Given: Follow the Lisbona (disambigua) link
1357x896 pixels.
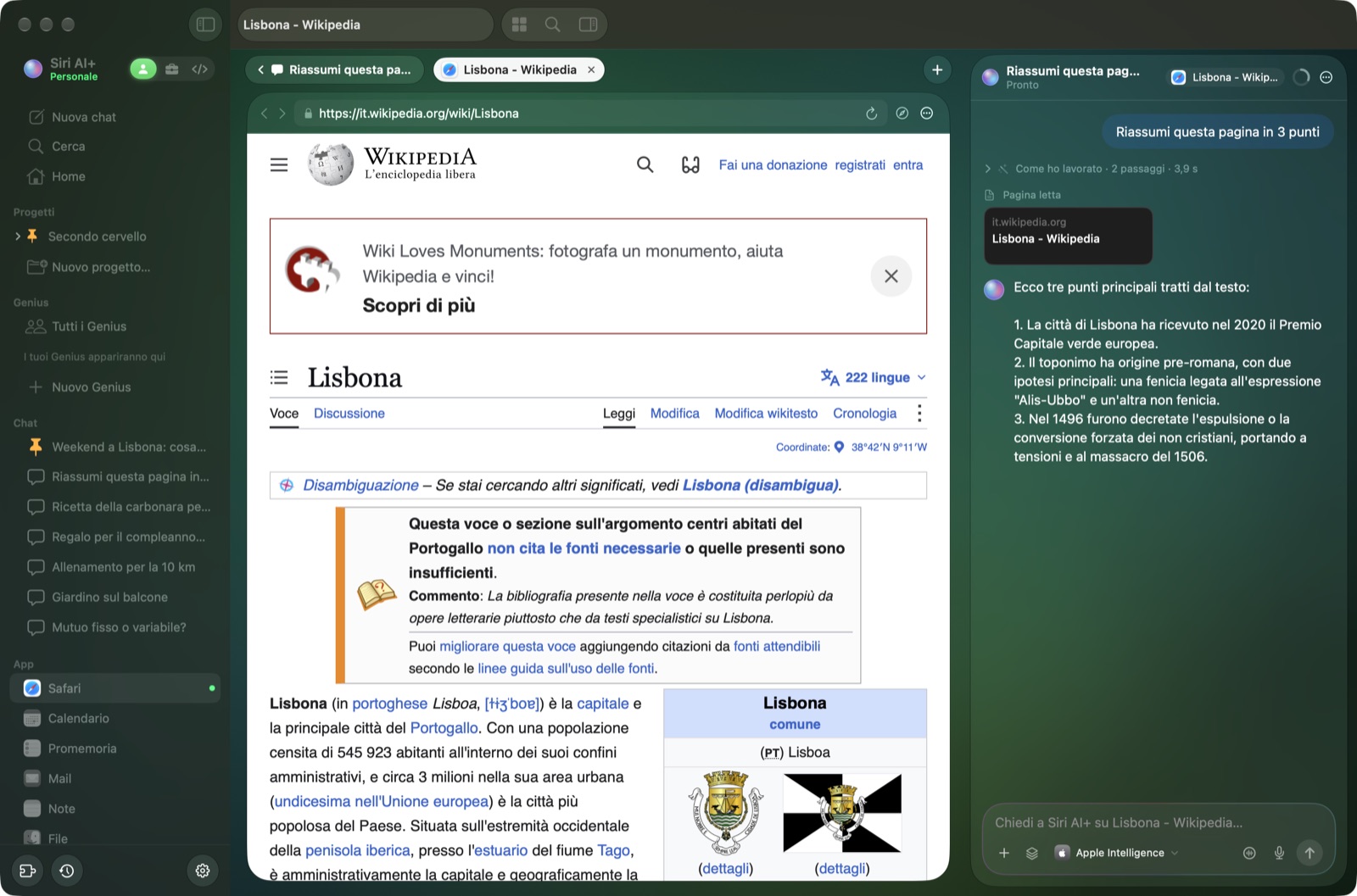Looking at the screenshot, I should pos(760,486).
